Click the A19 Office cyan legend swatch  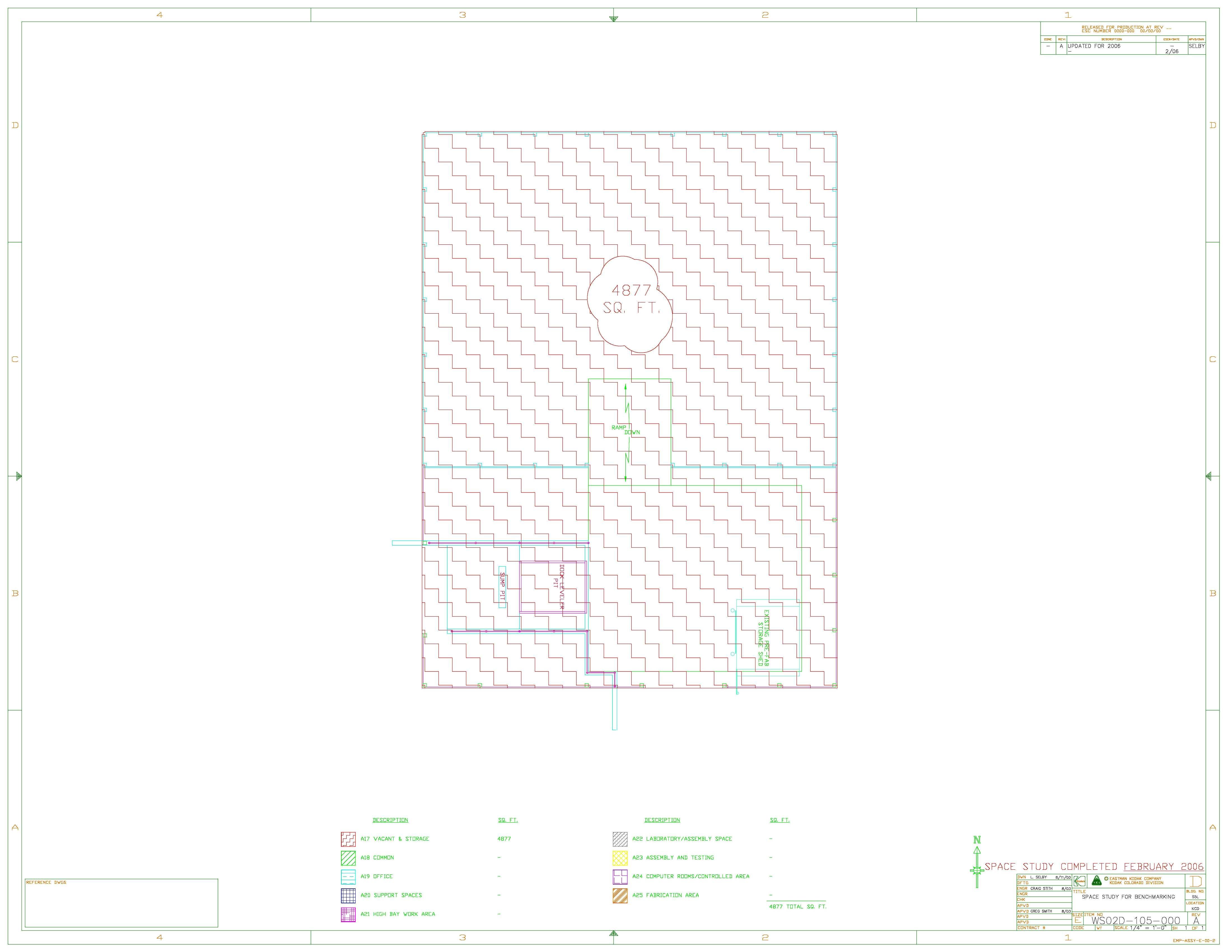click(x=348, y=877)
